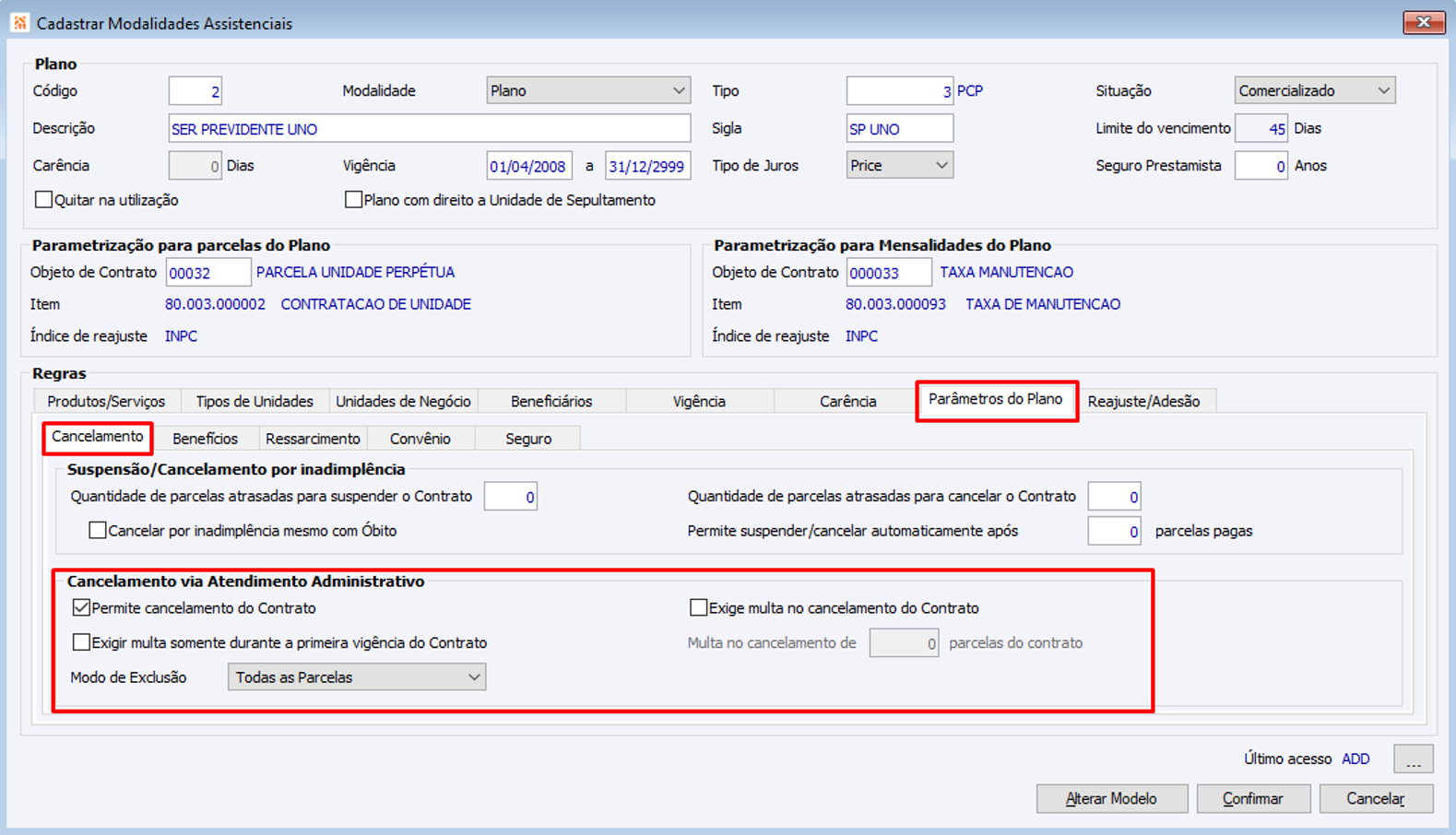Image resolution: width=1456 pixels, height=835 pixels.
Task: Focus the Descrição field SER PREVIDENTE UNO
Action: tap(429, 128)
